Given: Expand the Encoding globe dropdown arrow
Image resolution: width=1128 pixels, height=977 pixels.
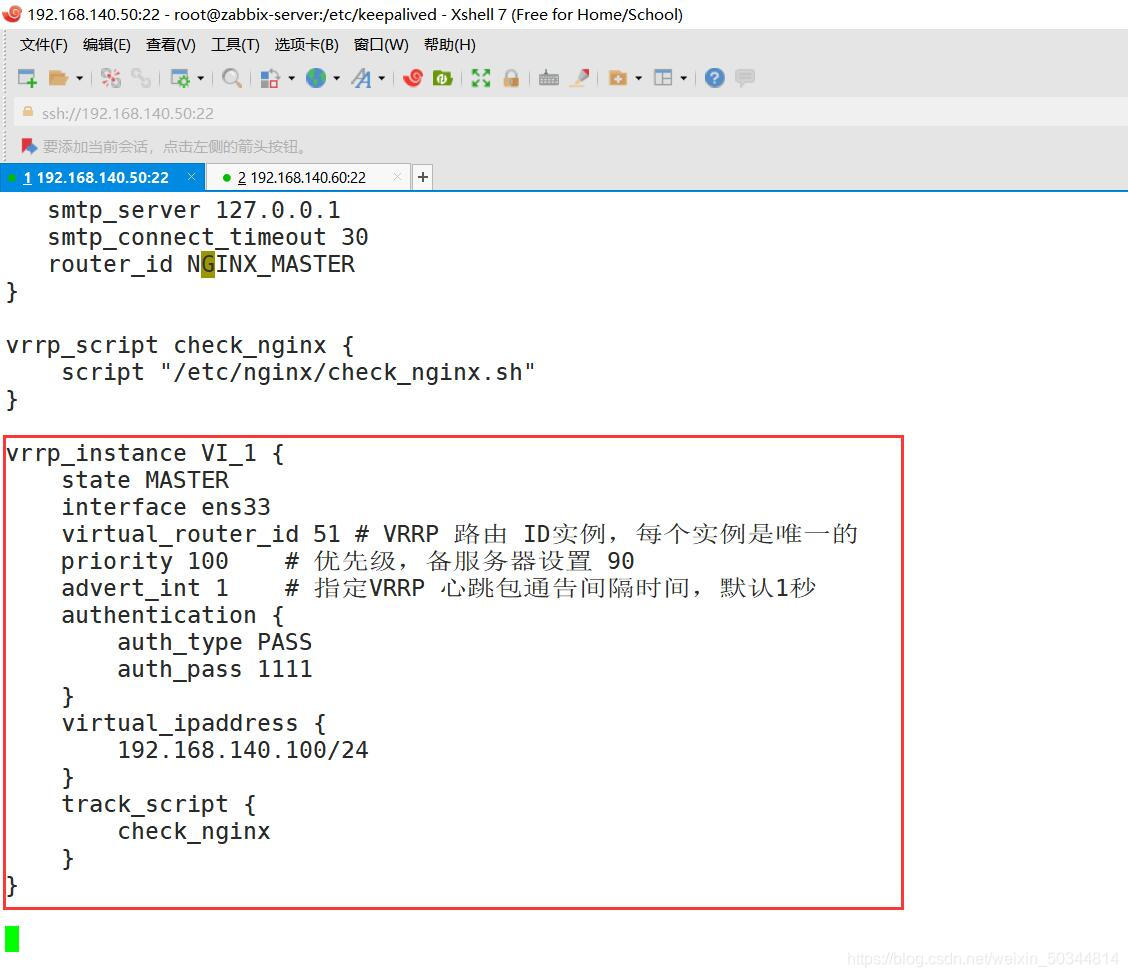Looking at the screenshot, I should coord(337,78).
